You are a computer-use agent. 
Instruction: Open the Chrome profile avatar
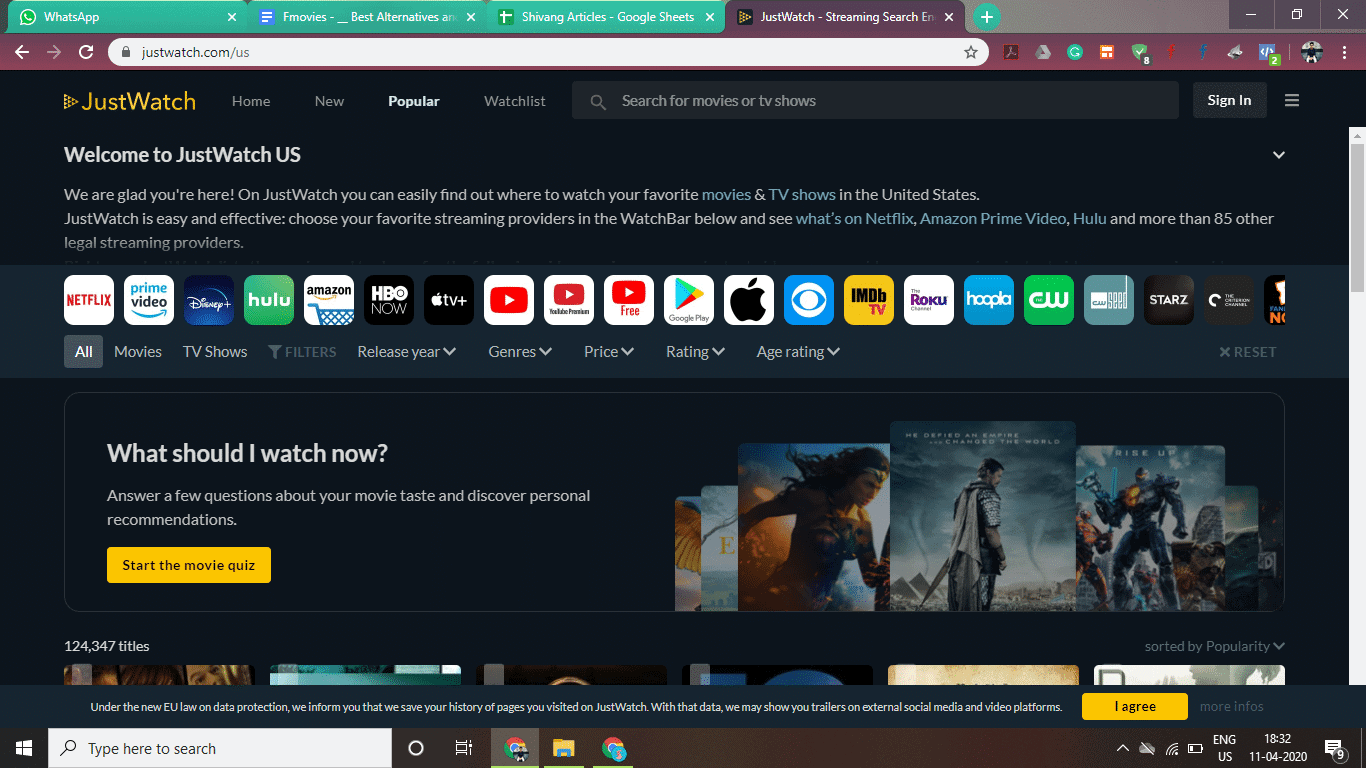1313,52
